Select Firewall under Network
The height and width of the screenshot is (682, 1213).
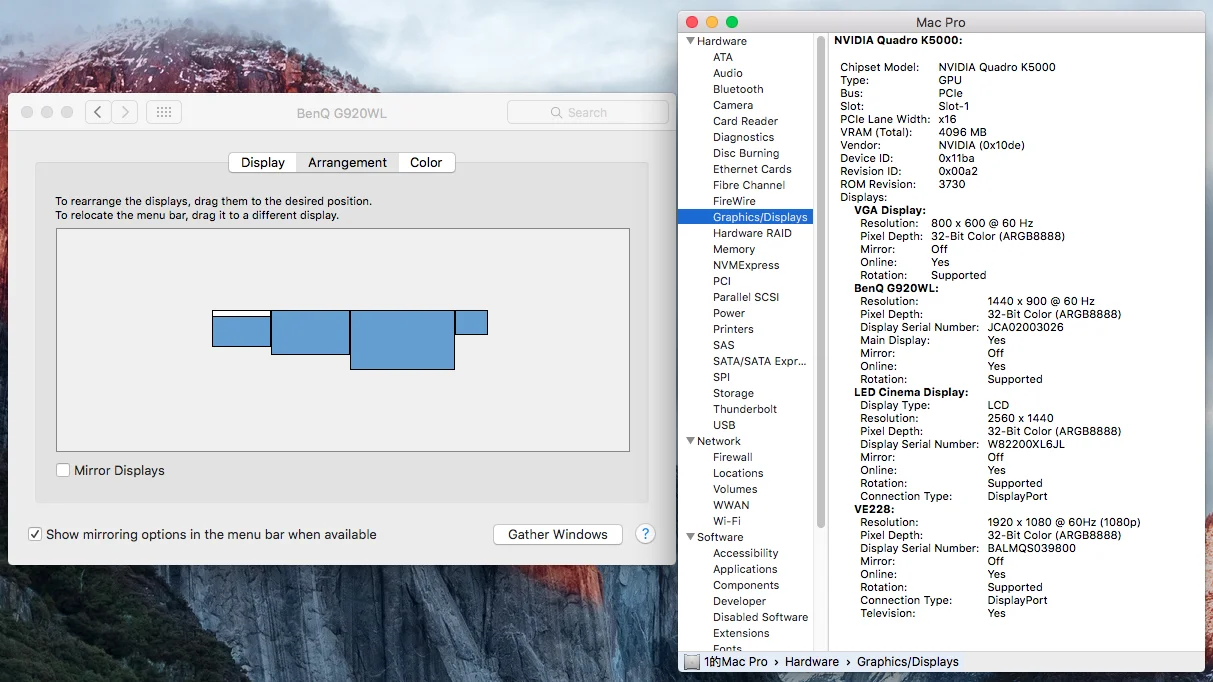point(732,457)
